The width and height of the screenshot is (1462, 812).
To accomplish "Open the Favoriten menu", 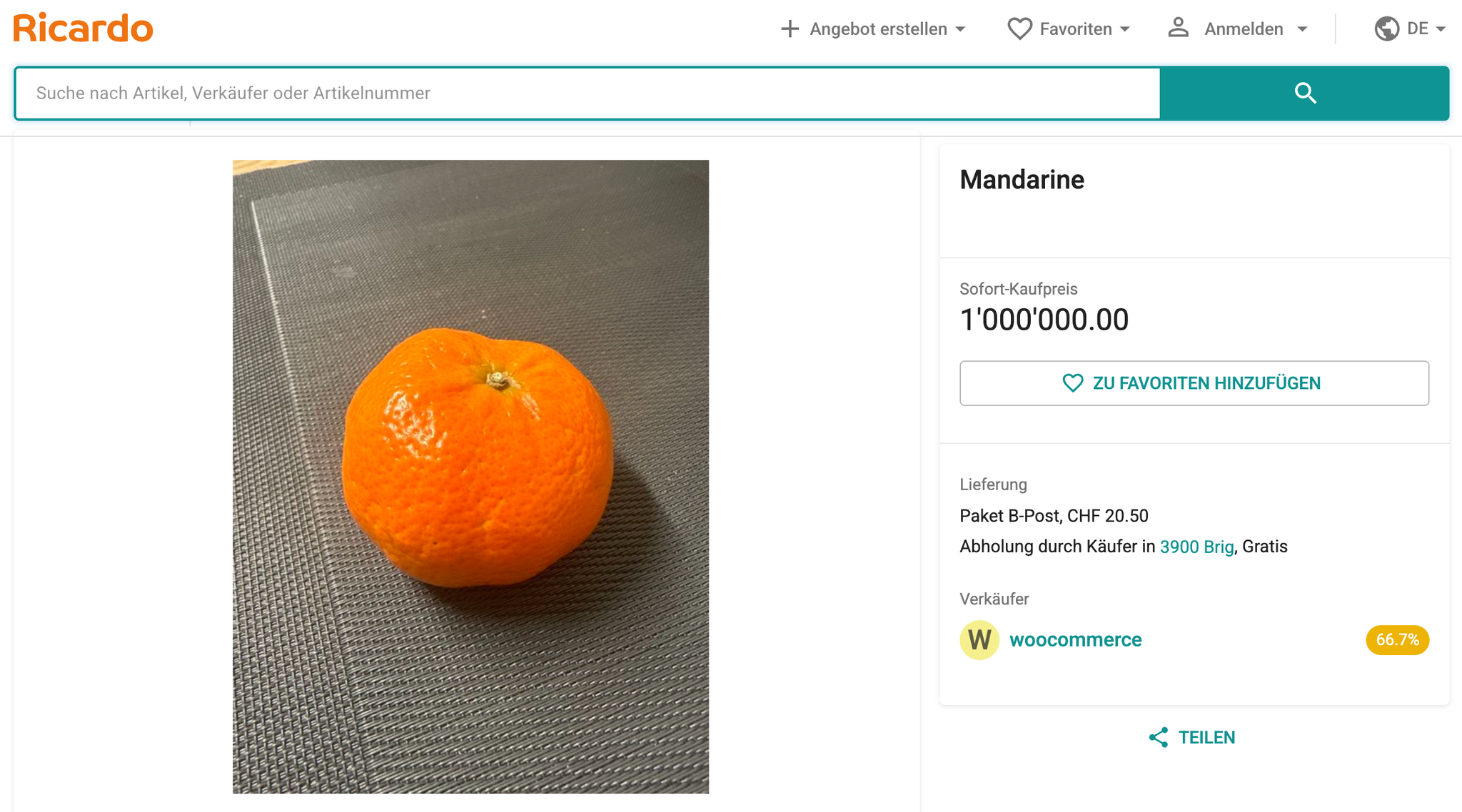I will click(1075, 29).
